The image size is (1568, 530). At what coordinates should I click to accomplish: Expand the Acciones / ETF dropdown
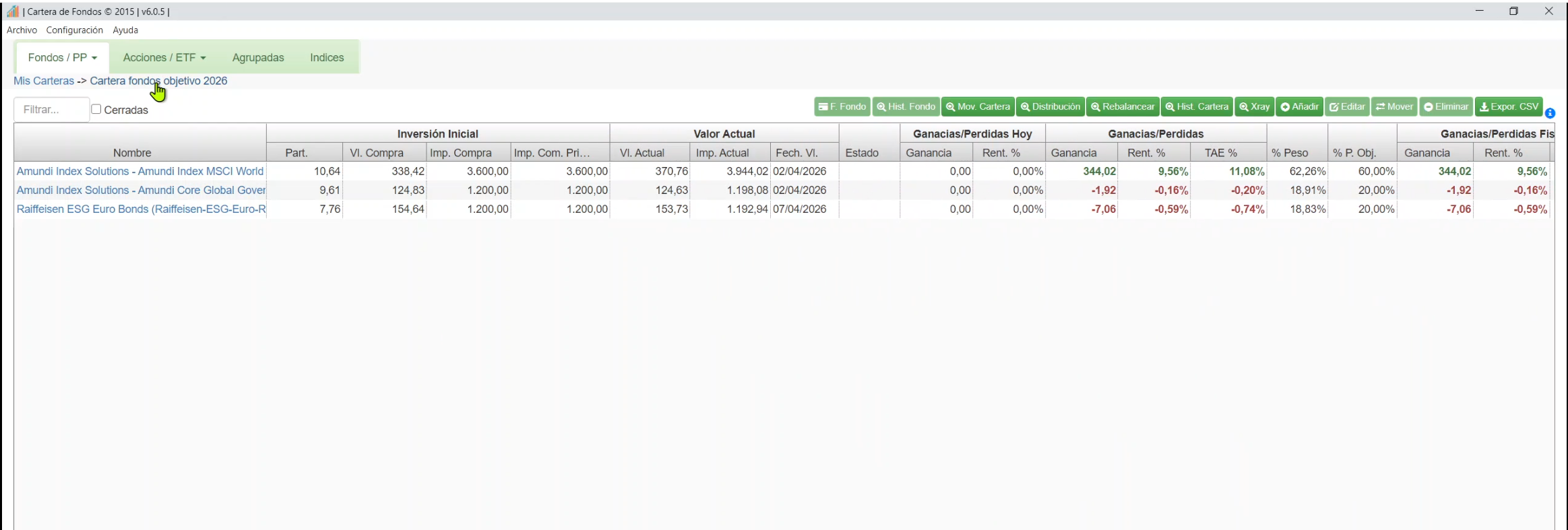(x=164, y=58)
